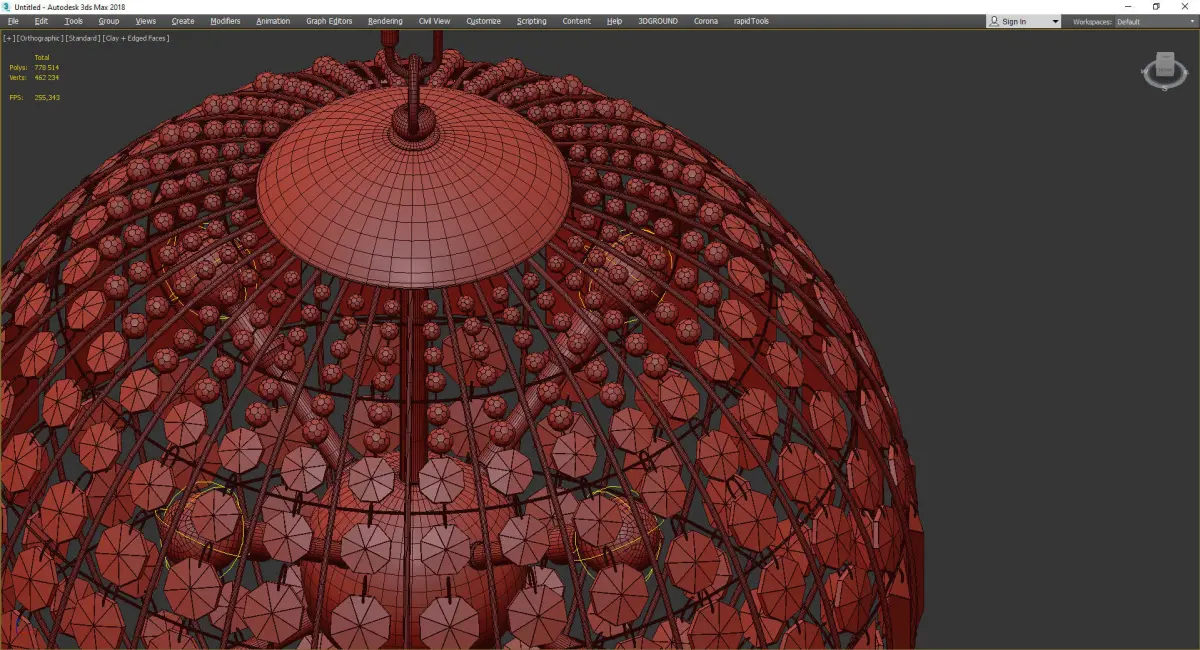
Task: Click the user profile icon beside Sign In
Action: coord(994,21)
